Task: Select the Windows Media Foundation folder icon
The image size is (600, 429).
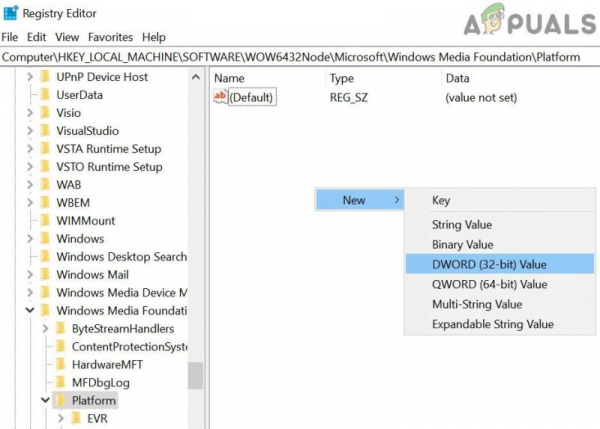Action: click(45, 310)
